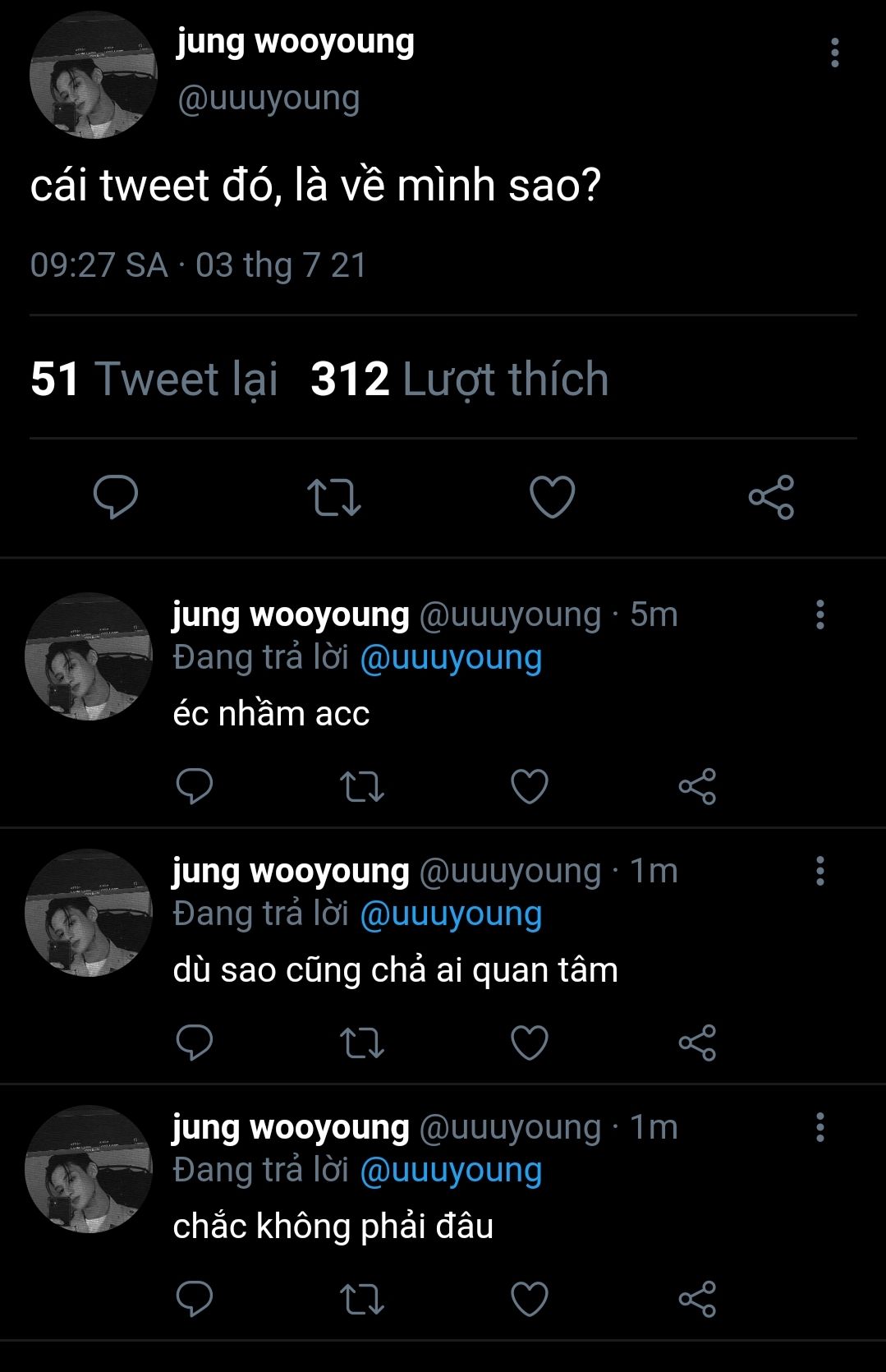Open more options for main tweet
886x1372 pixels.
coord(834,53)
